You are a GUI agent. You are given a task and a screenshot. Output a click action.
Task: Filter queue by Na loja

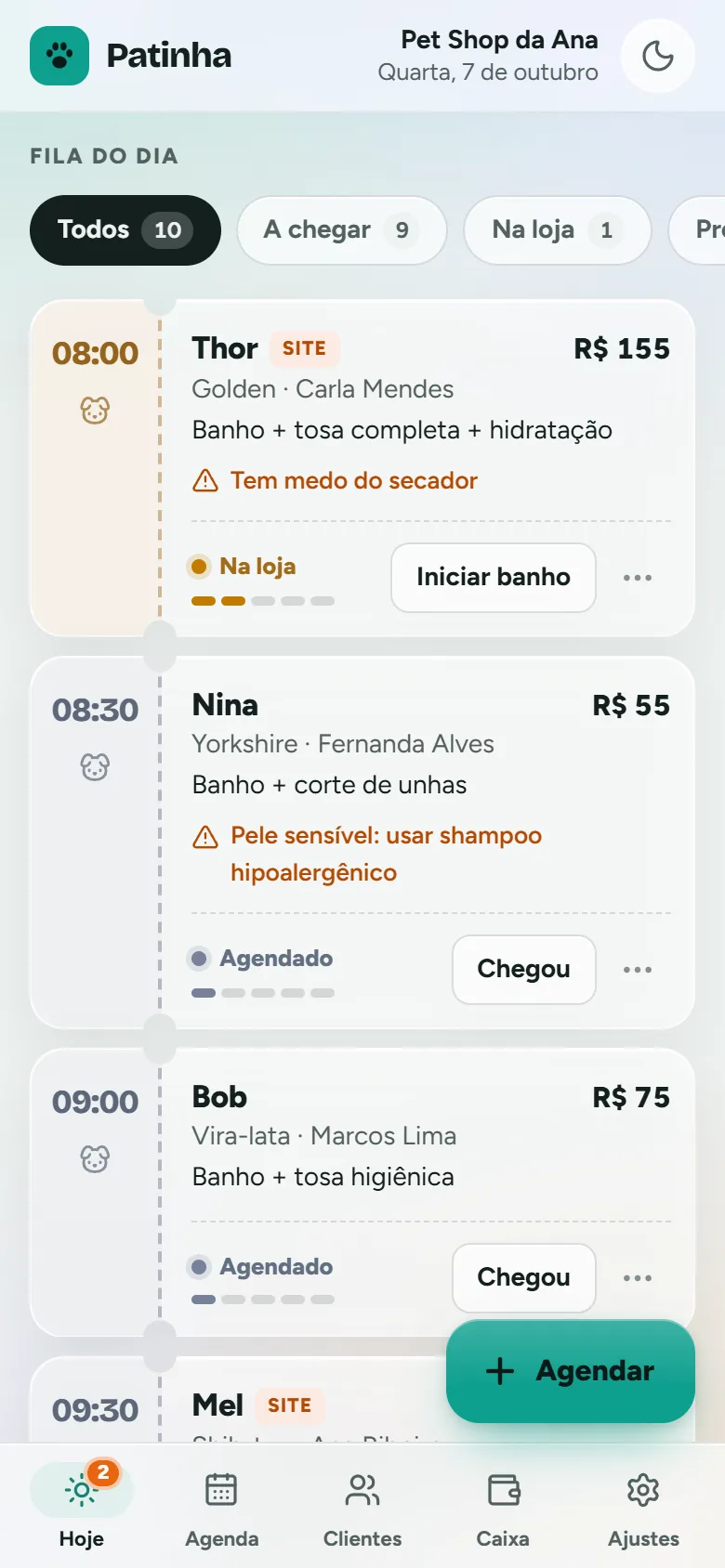(558, 230)
